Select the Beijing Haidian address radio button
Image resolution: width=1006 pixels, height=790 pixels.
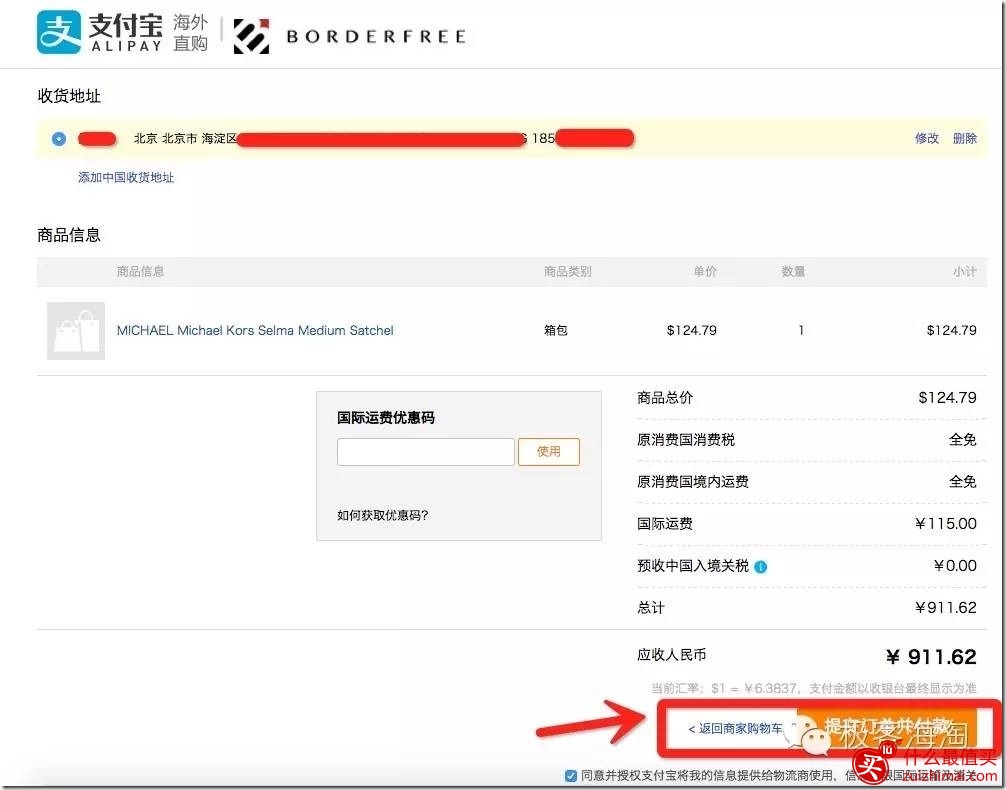[58, 139]
